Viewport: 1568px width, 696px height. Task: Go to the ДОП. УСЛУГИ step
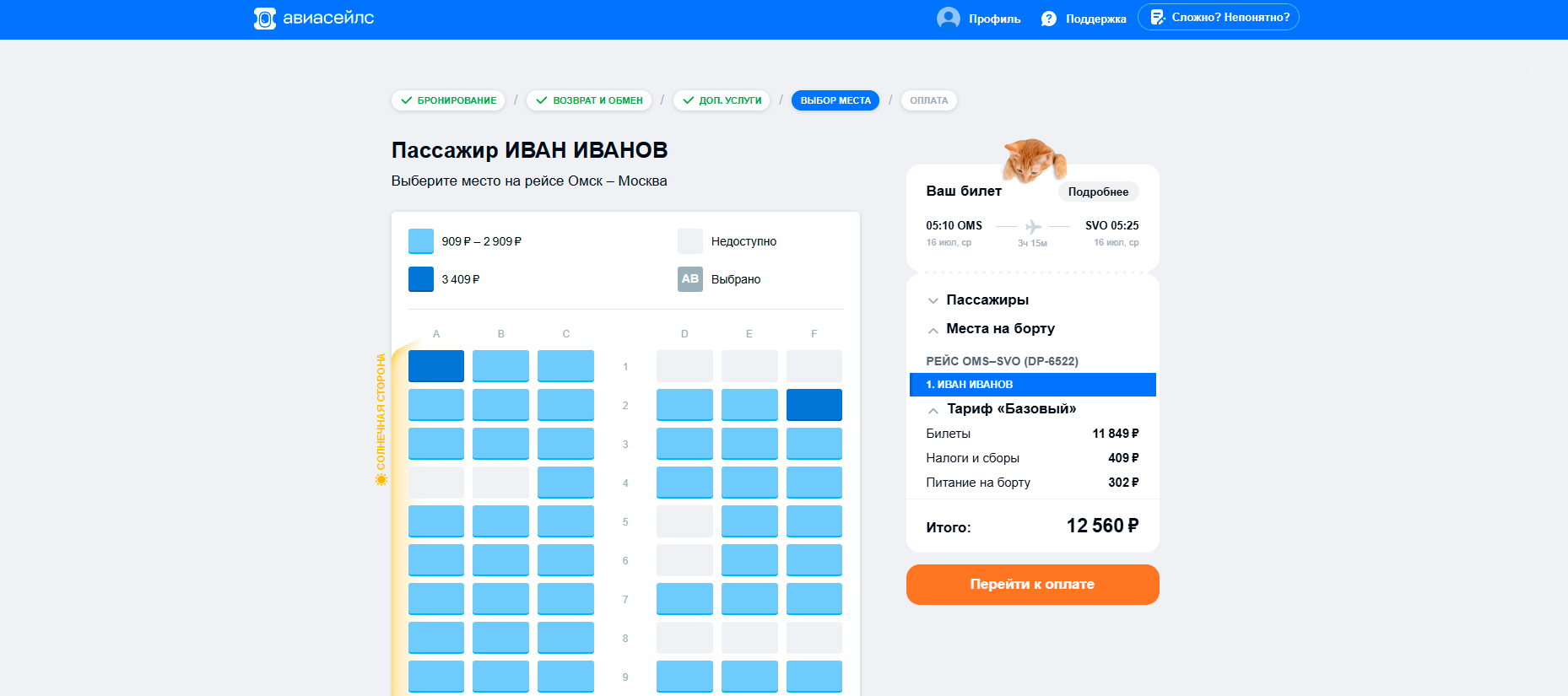coord(722,100)
